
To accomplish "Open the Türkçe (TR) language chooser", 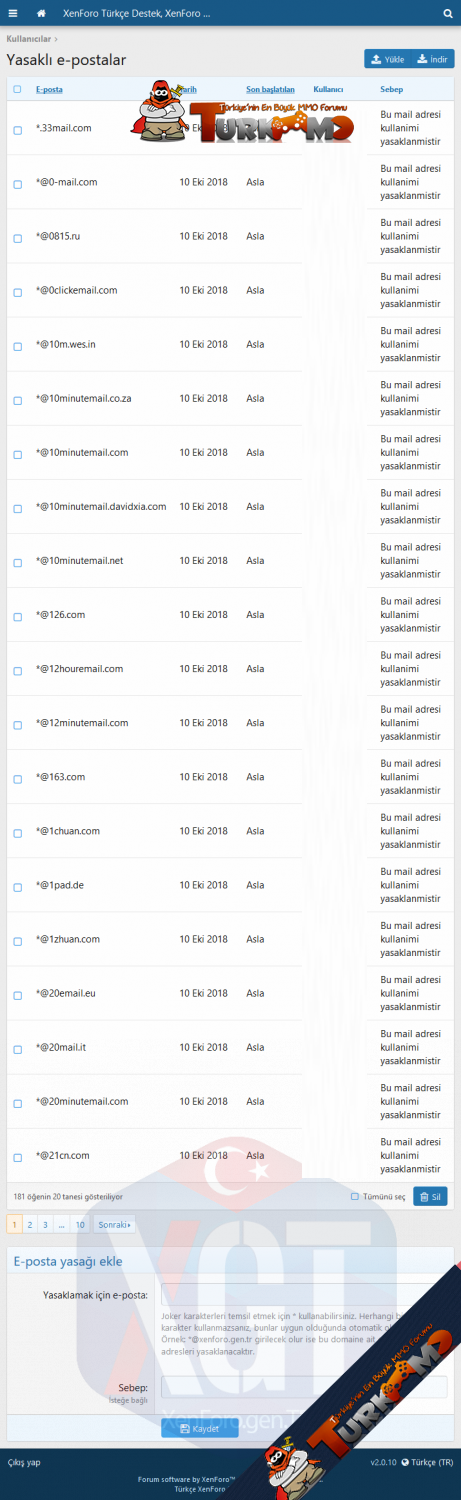I will (x=427, y=1462).
